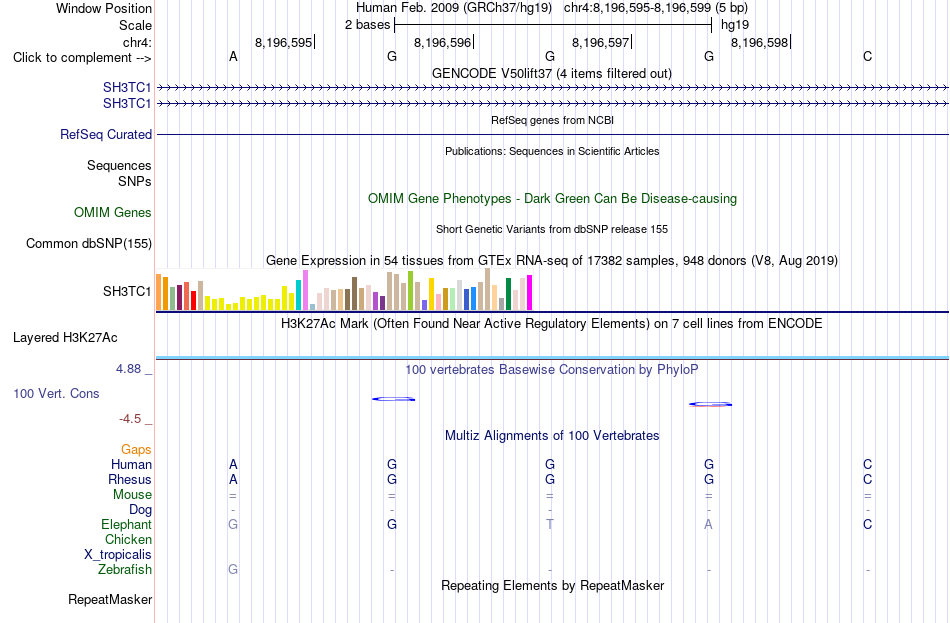Click the Chicken species label

point(128,539)
